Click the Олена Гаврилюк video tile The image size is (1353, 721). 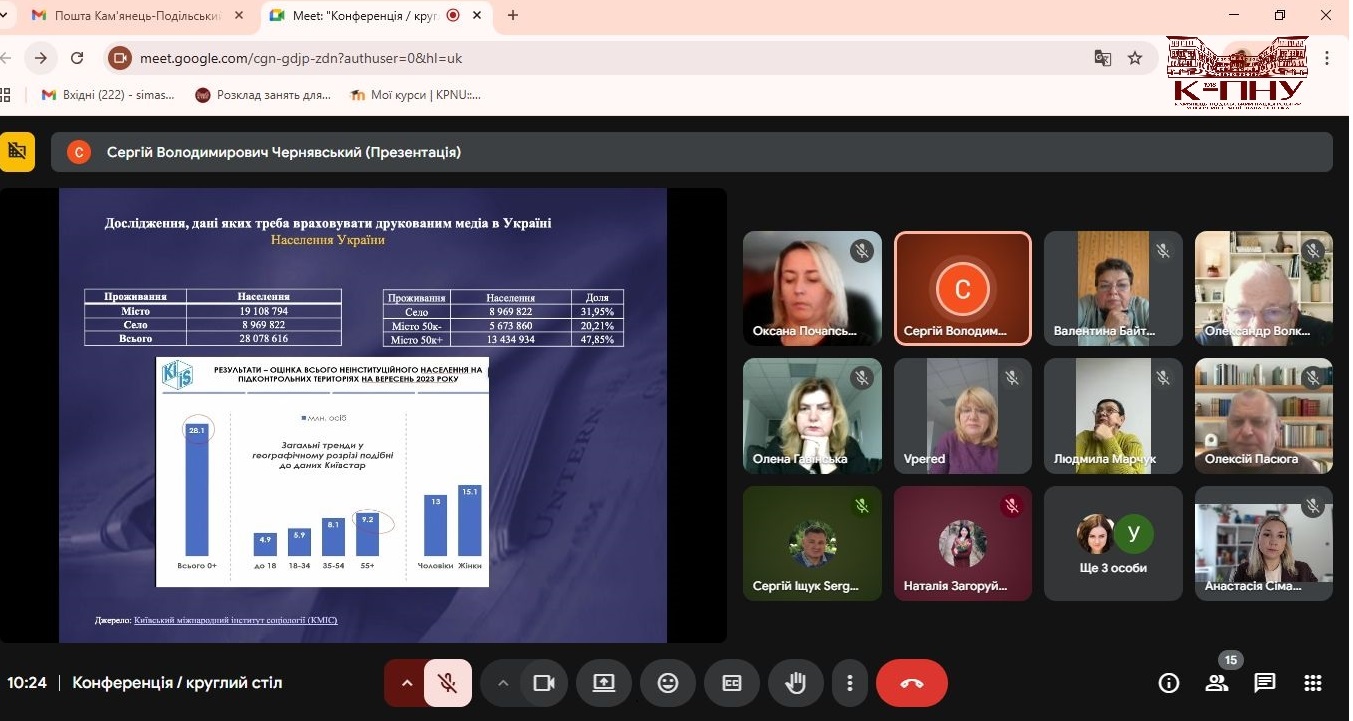(x=812, y=416)
